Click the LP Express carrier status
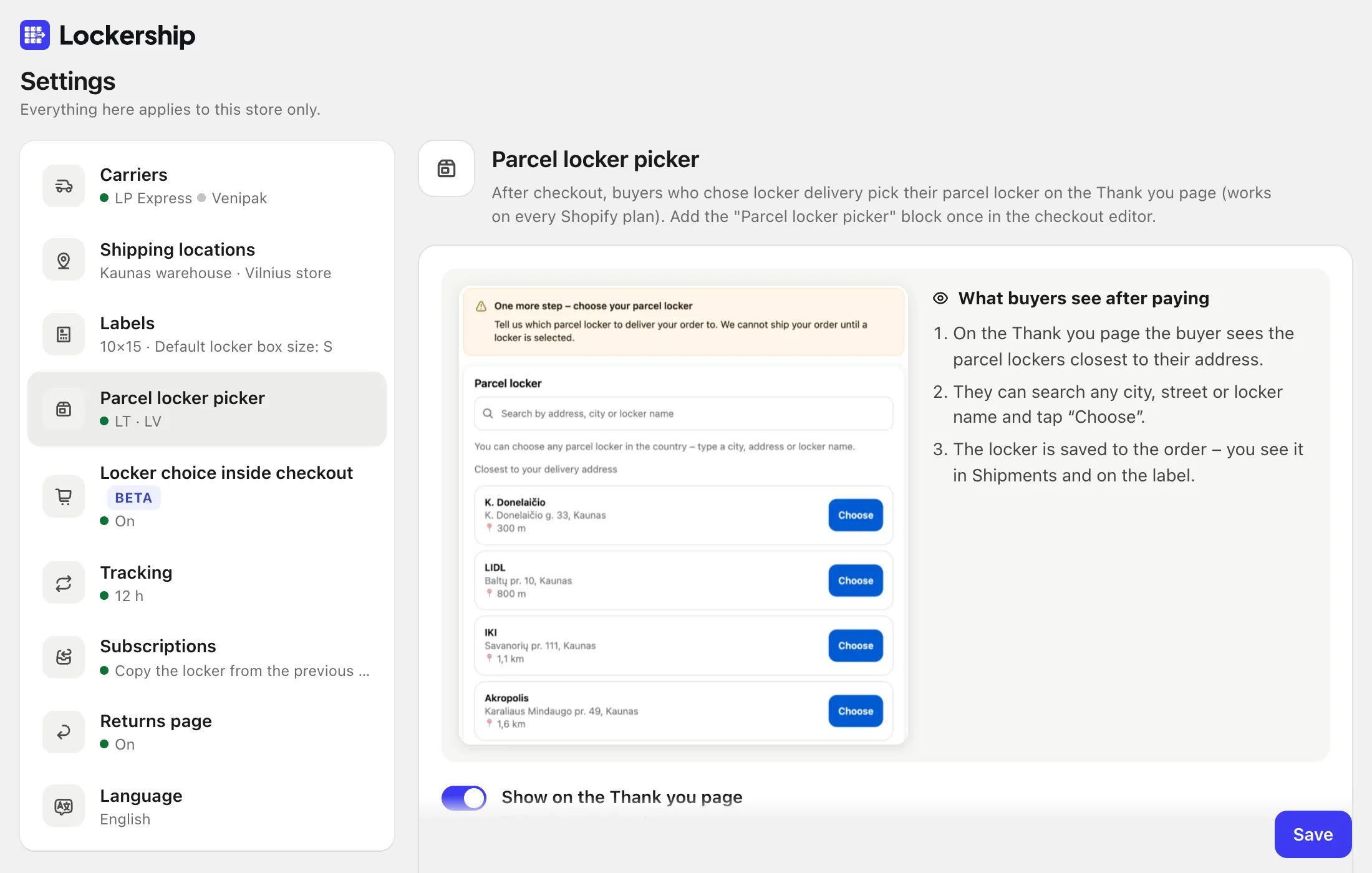This screenshot has width=1372, height=873. [146, 198]
